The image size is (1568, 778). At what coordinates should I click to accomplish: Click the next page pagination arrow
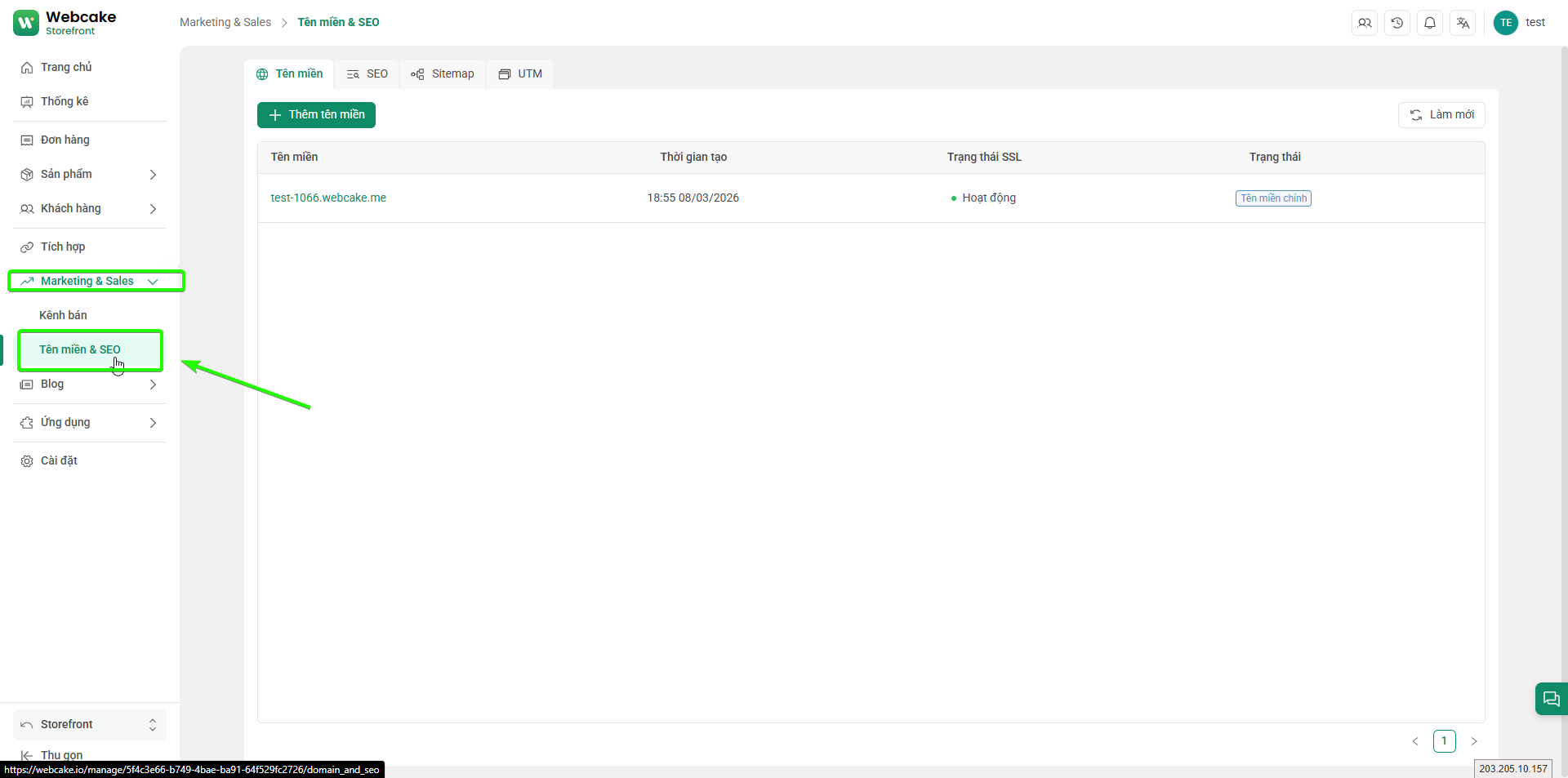(x=1474, y=741)
